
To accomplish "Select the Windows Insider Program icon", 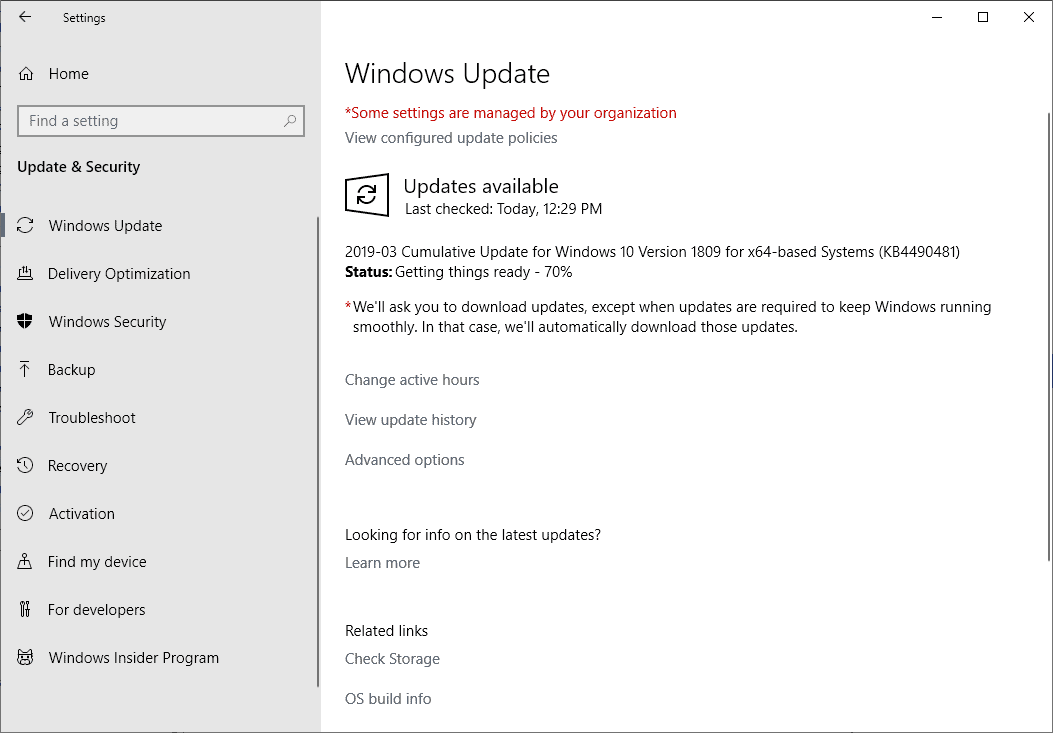I will click(25, 657).
